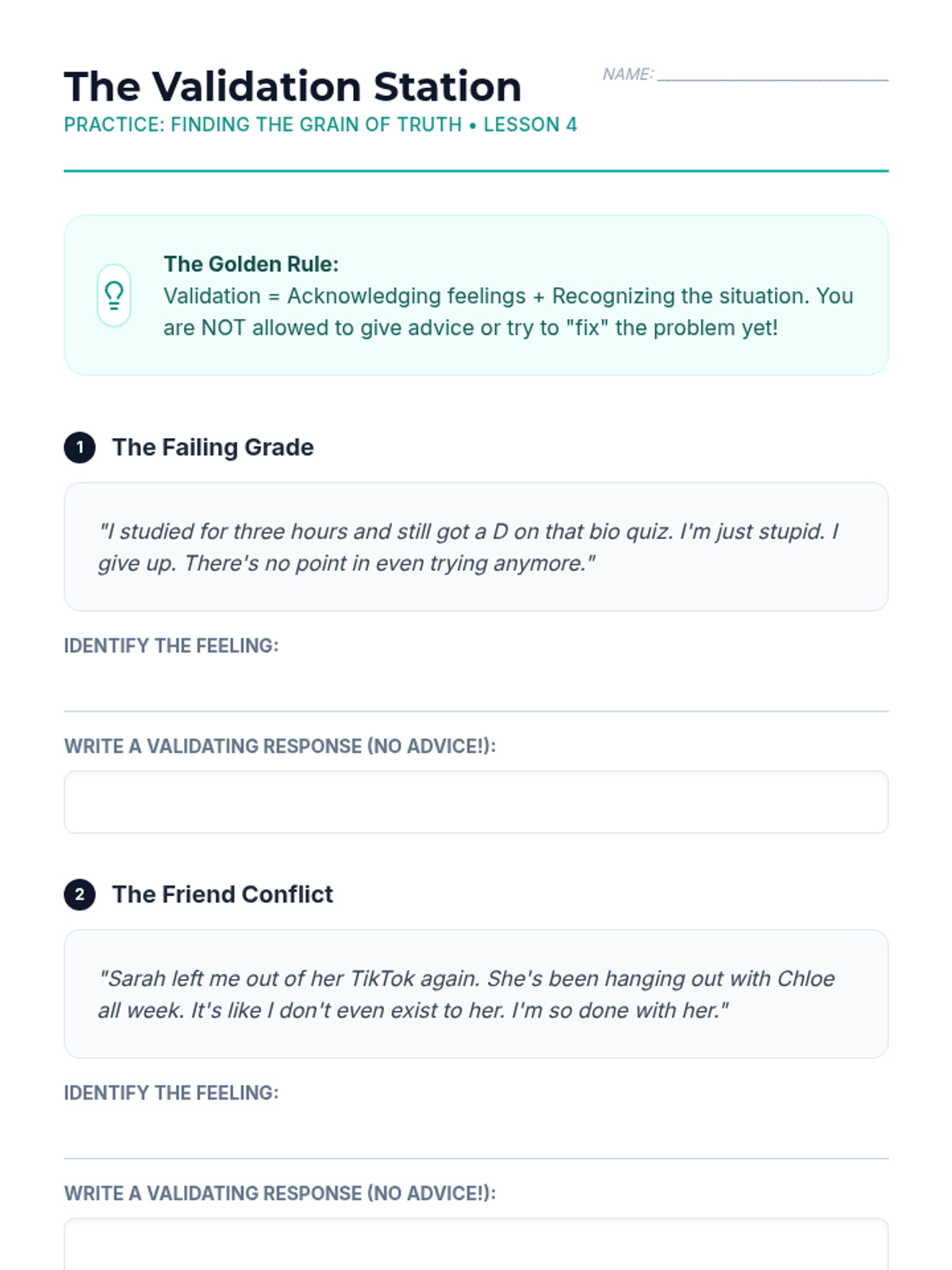The height and width of the screenshot is (1270, 952).
Task: Click the Practice Lesson 4 subtitle
Action: (321, 125)
